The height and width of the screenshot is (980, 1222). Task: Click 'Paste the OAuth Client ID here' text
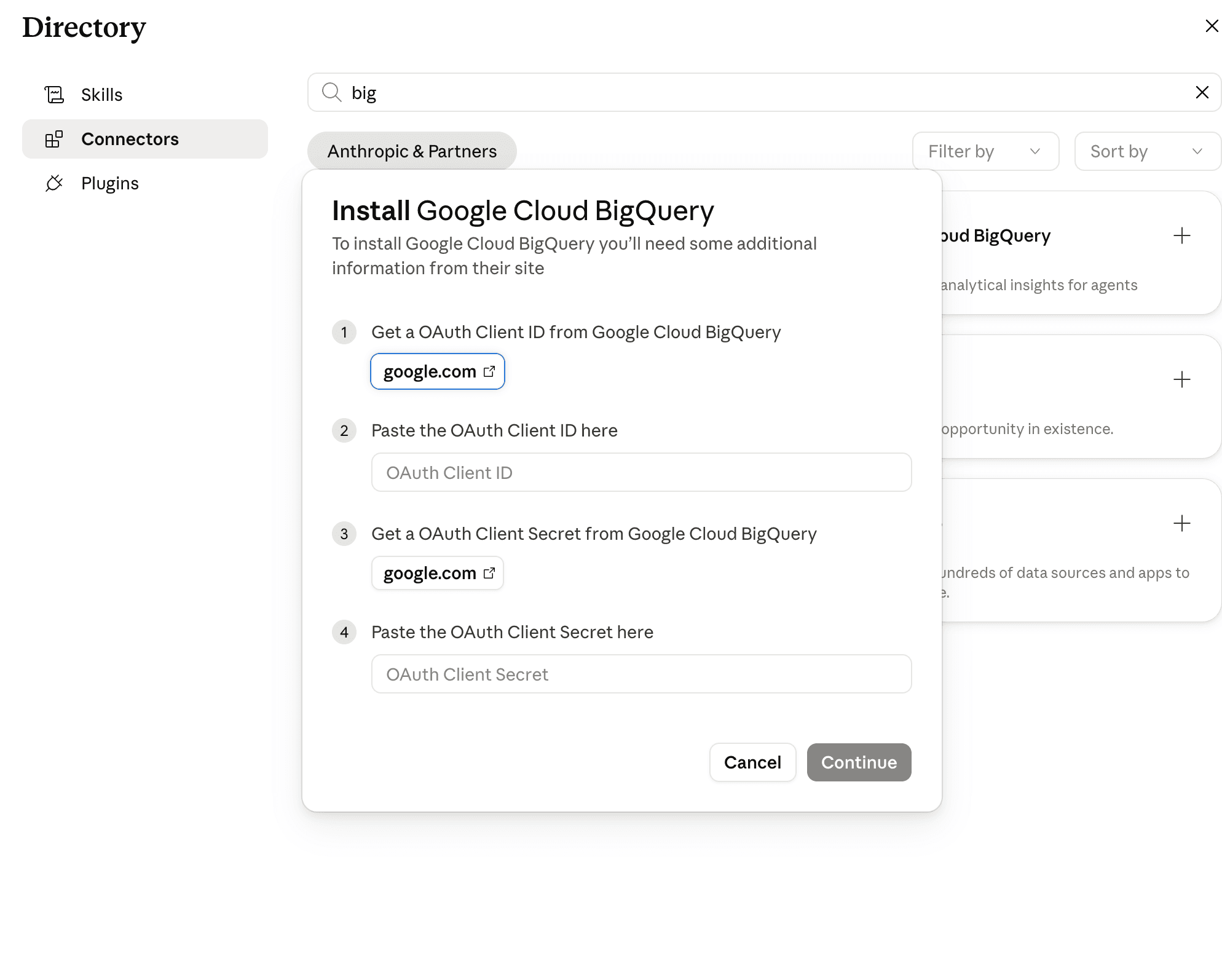pos(494,430)
